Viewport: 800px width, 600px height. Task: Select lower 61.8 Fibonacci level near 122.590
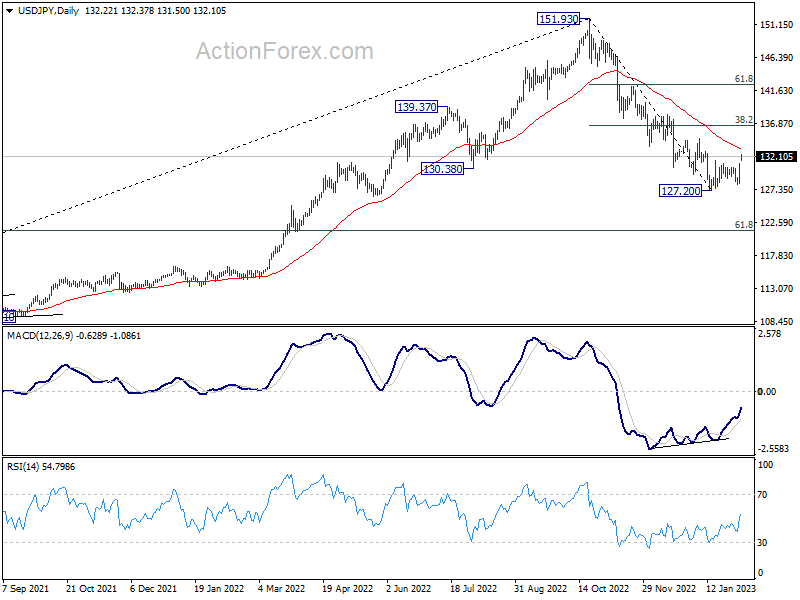click(743, 224)
